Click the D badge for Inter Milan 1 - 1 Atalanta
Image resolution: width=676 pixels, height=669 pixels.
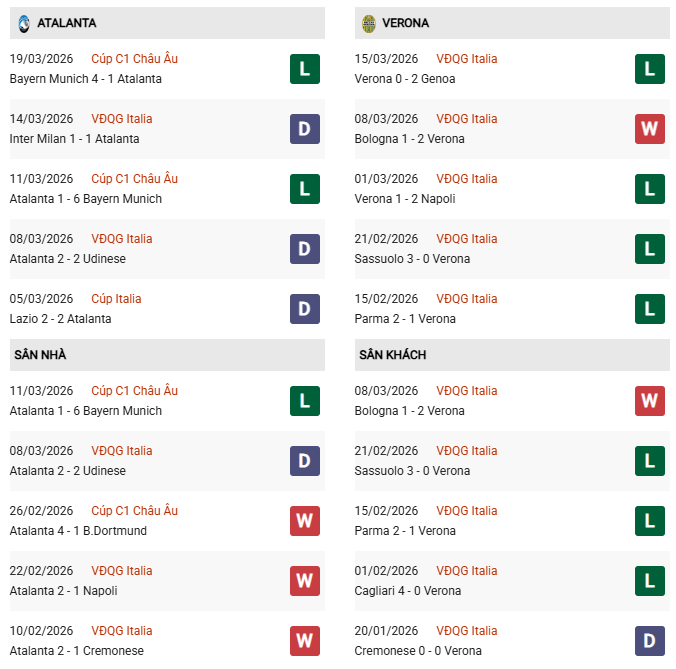tap(305, 128)
